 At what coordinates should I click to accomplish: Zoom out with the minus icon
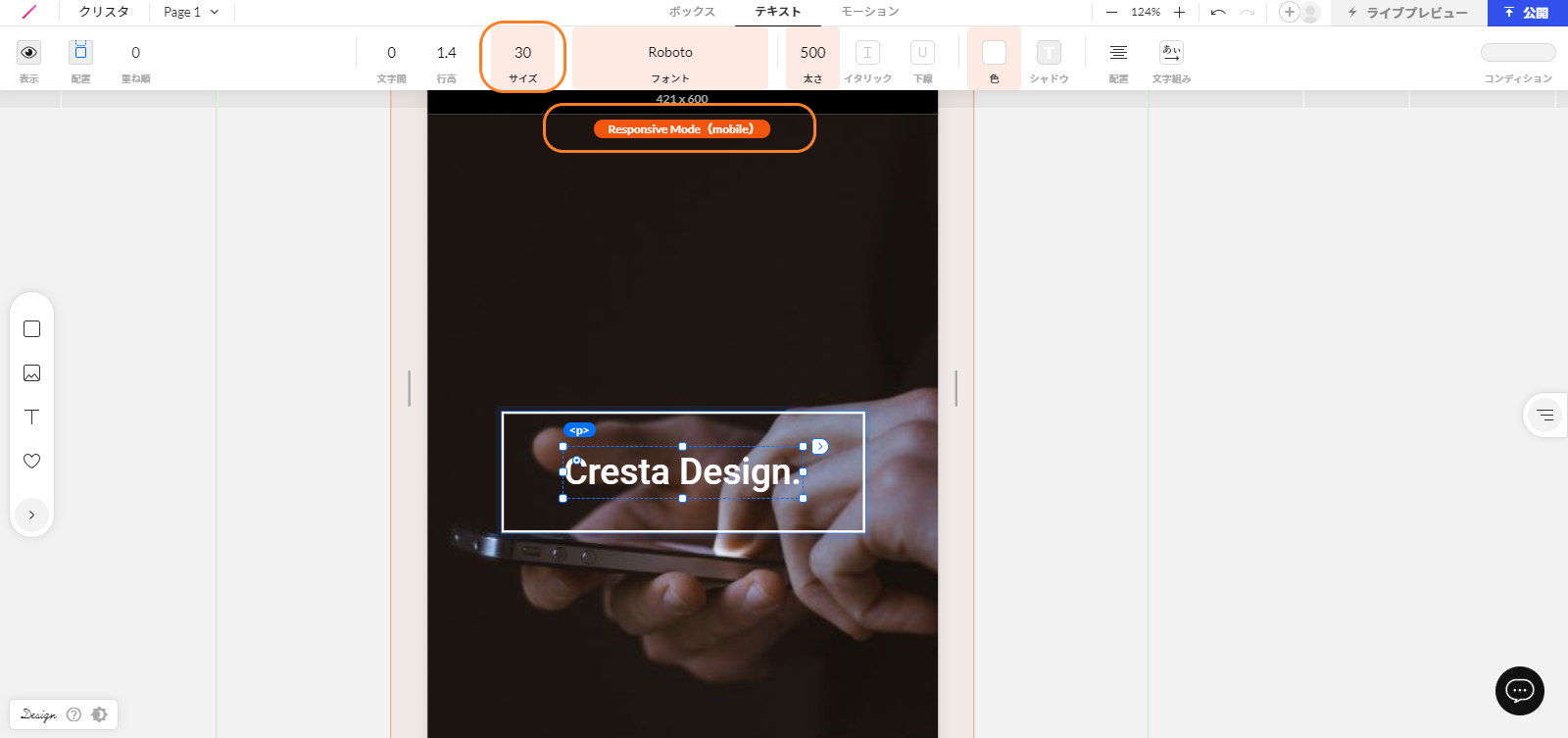1111,12
